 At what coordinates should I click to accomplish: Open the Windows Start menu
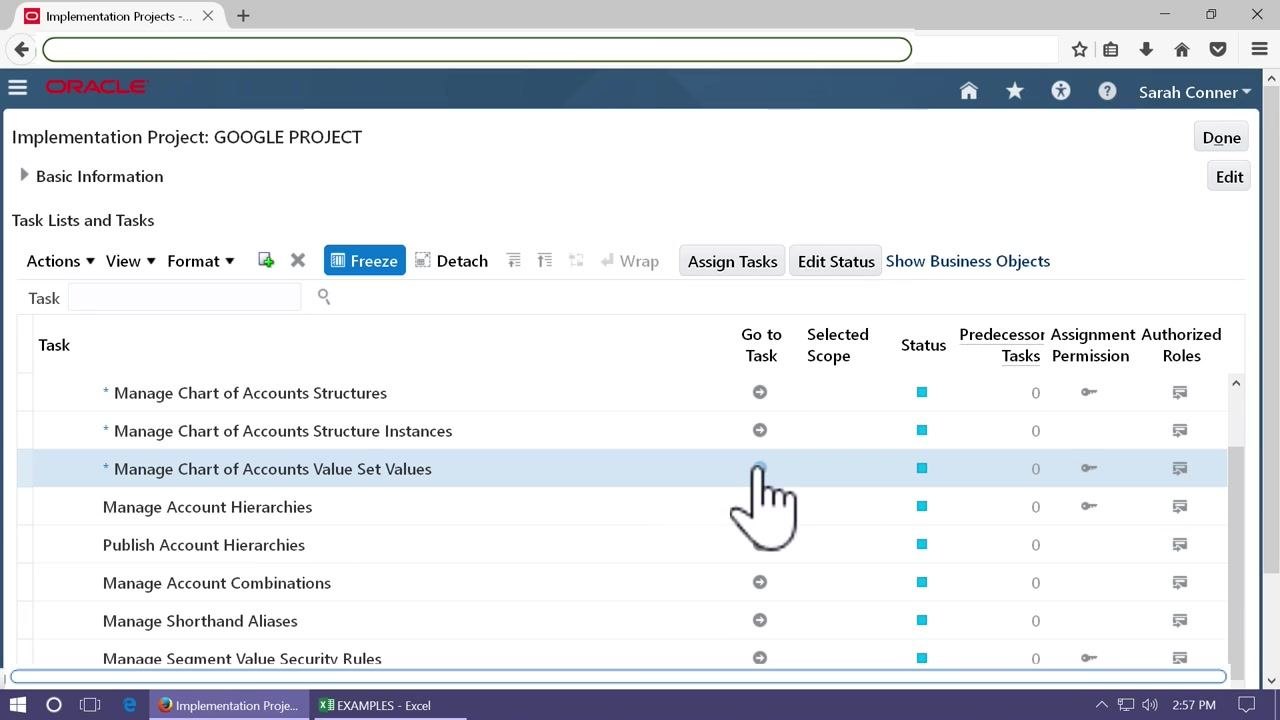coord(18,705)
